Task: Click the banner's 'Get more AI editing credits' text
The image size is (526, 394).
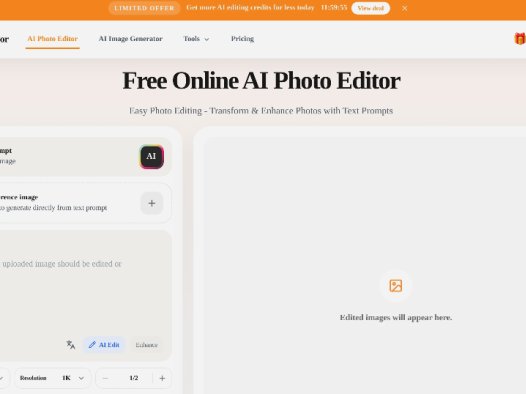Action: pyautogui.click(x=250, y=8)
